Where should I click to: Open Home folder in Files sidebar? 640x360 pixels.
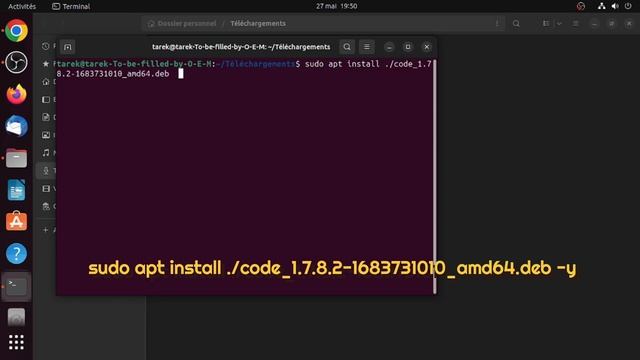[x=46, y=82]
